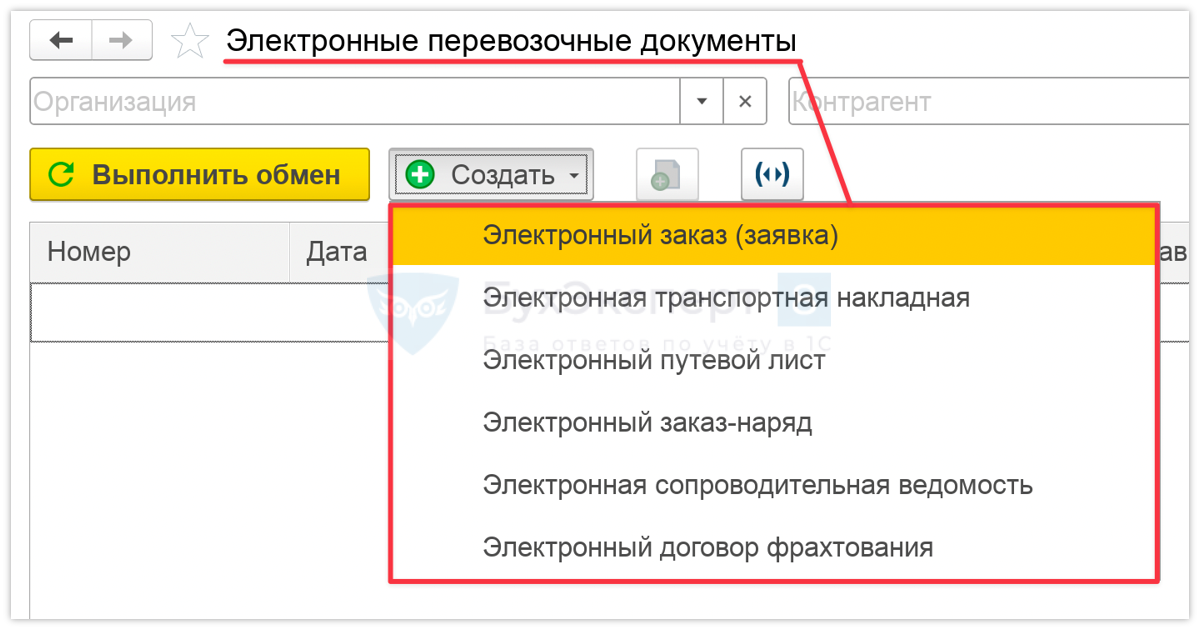Clear the Организация field with X

point(745,102)
